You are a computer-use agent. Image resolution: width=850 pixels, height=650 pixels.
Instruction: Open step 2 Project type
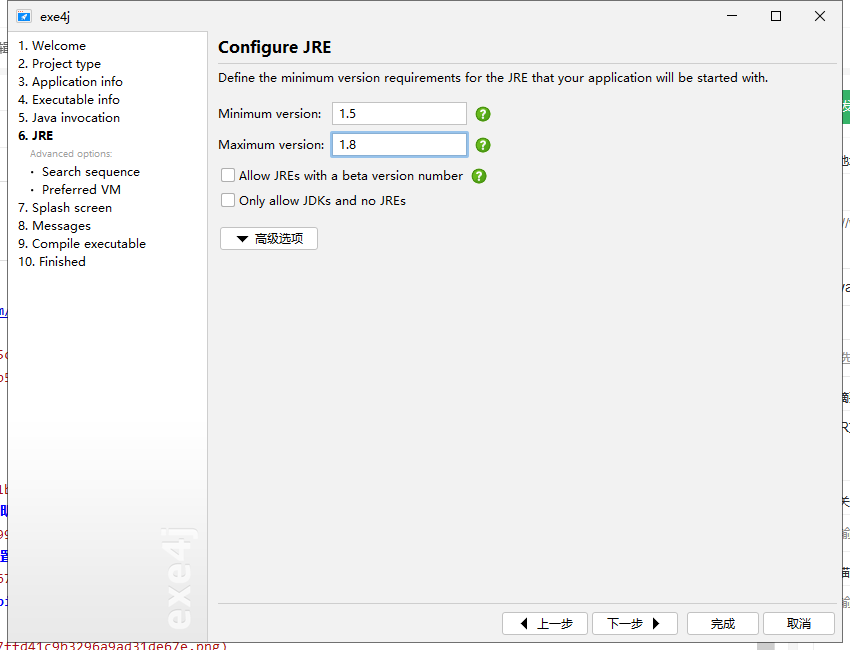click(x=60, y=63)
